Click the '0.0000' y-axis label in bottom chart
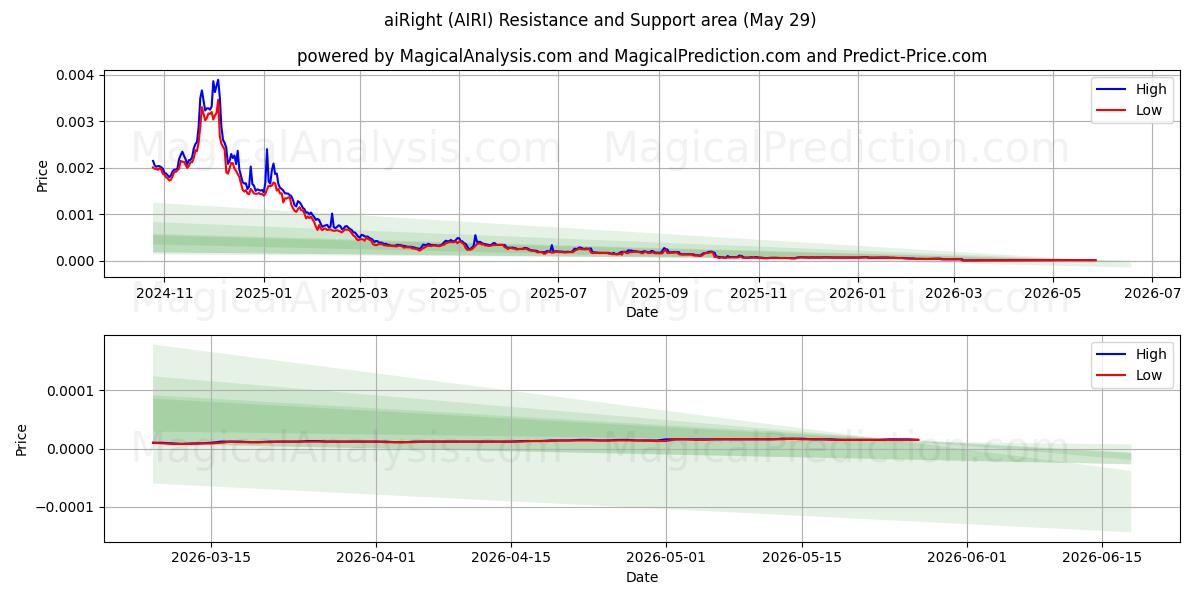This screenshot has width=1200, height=600. [71, 449]
